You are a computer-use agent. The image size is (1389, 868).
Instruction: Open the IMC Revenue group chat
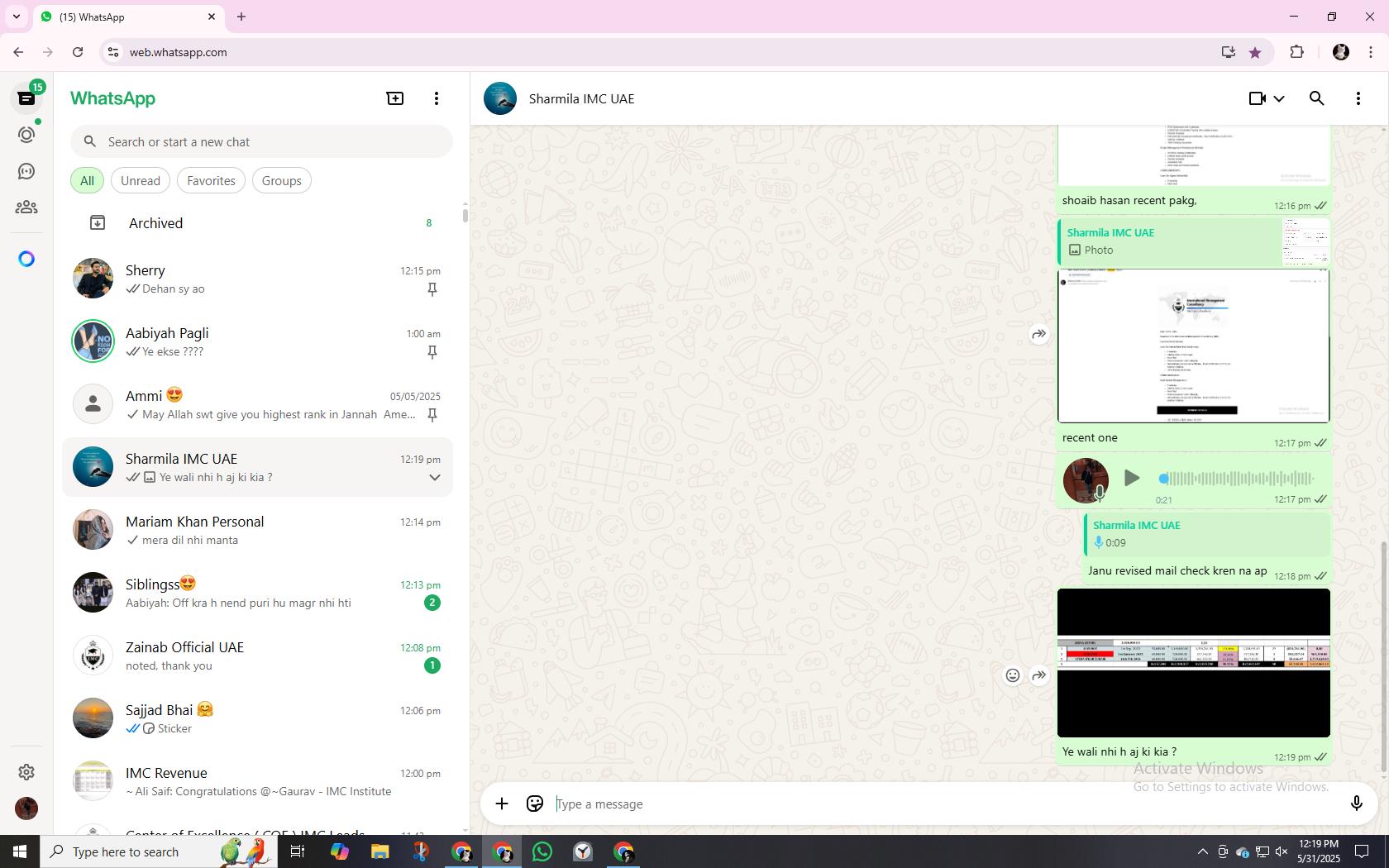[258, 781]
